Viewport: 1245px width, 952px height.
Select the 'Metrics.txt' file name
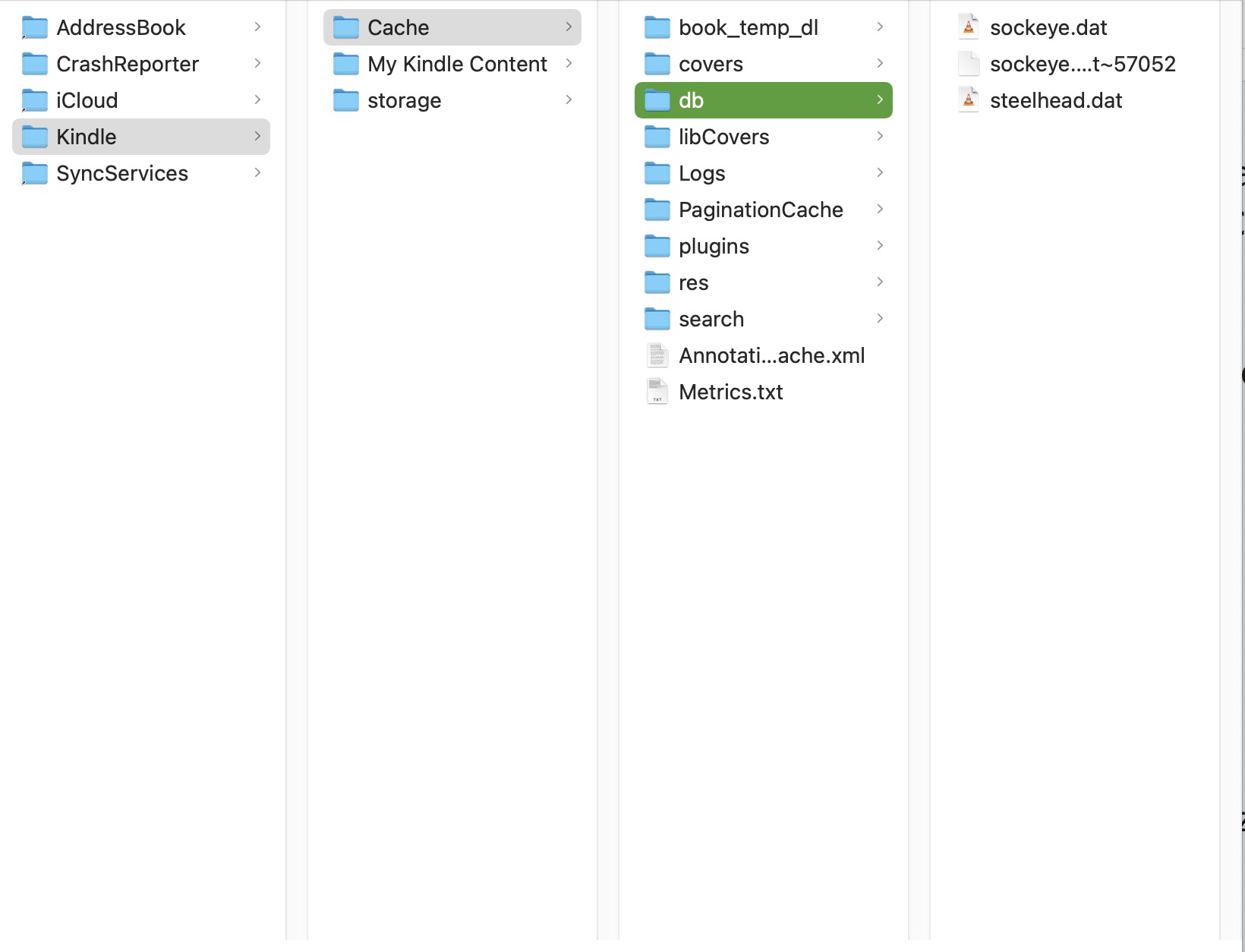731,392
